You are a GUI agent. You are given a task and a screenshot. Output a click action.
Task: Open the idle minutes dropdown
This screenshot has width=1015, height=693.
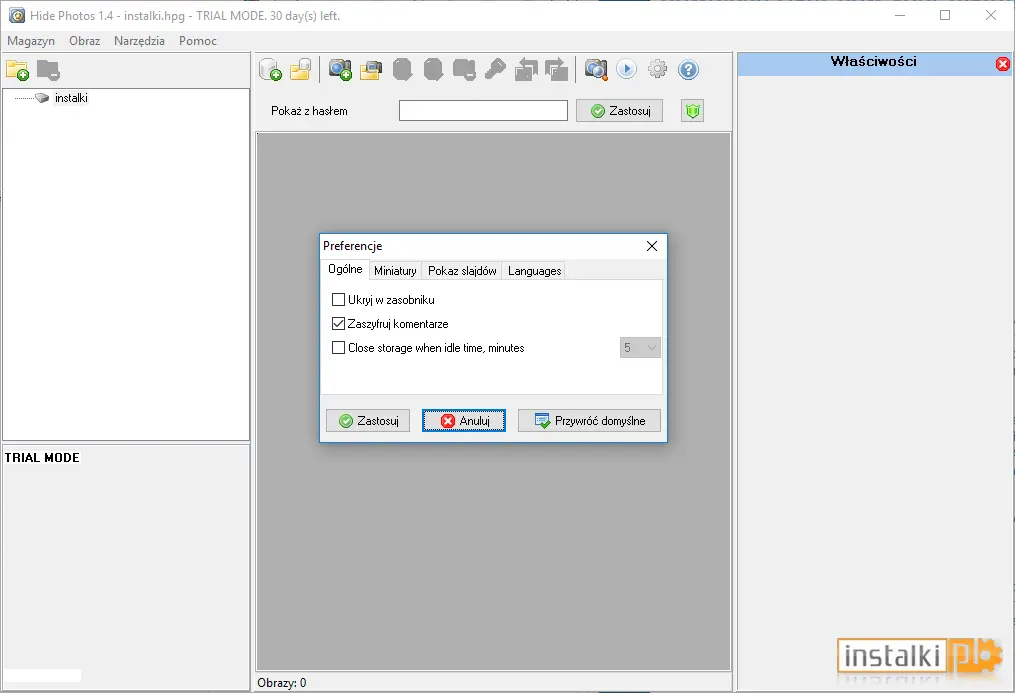pos(640,348)
